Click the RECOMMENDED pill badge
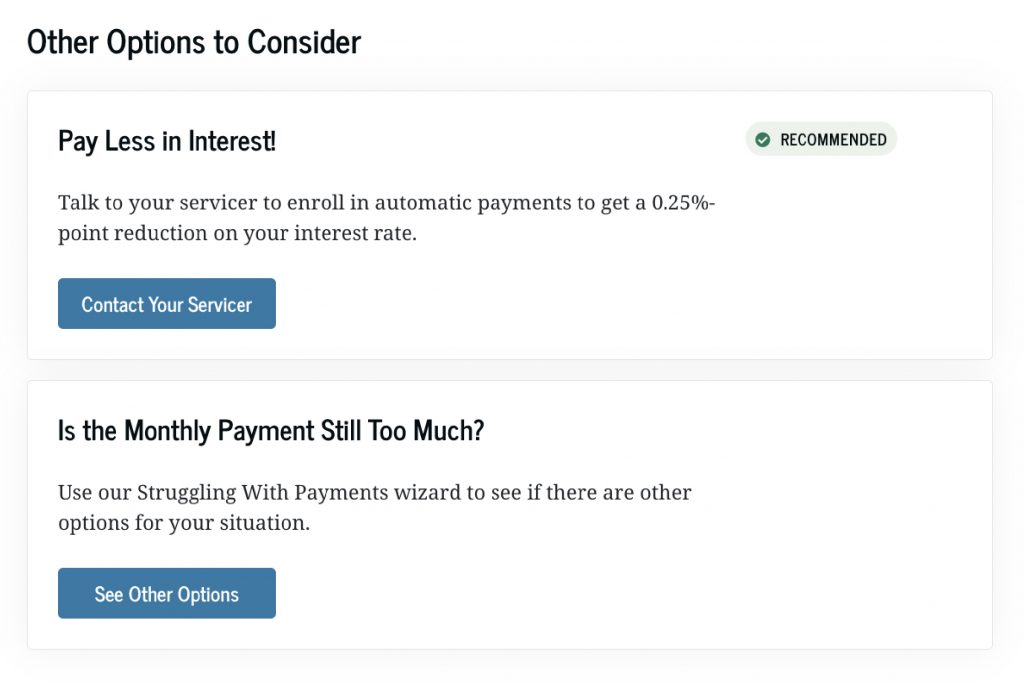The height and width of the screenshot is (683, 1024). [820, 139]
